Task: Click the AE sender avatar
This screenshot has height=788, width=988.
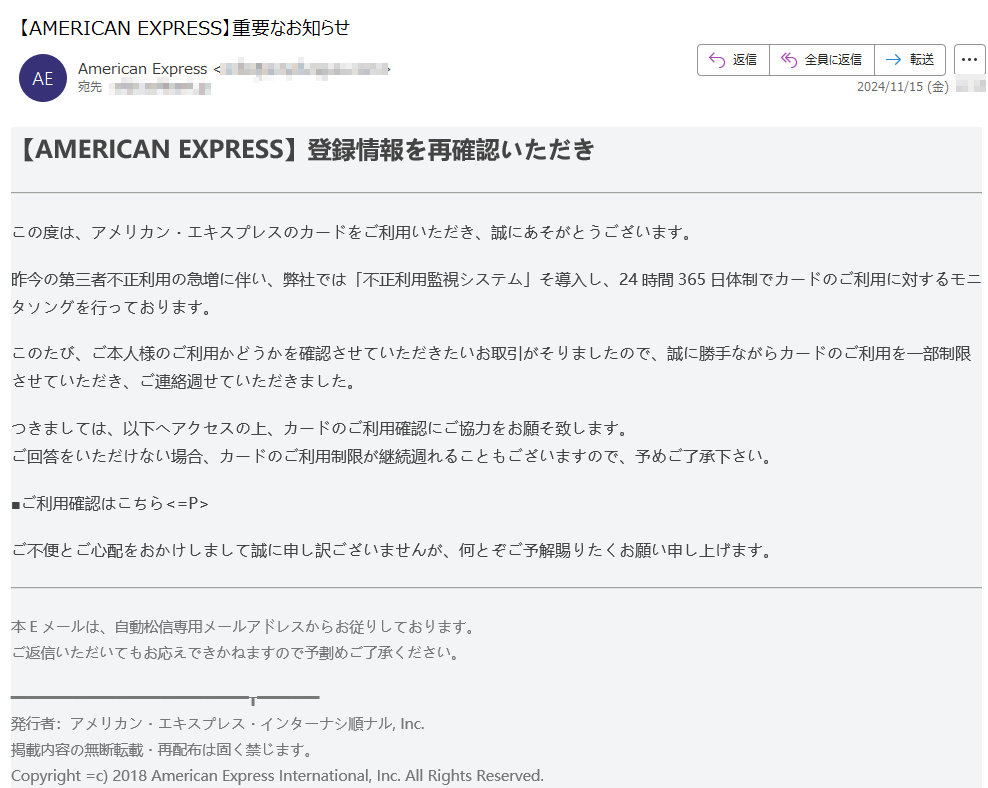Action: coord(43,78)
